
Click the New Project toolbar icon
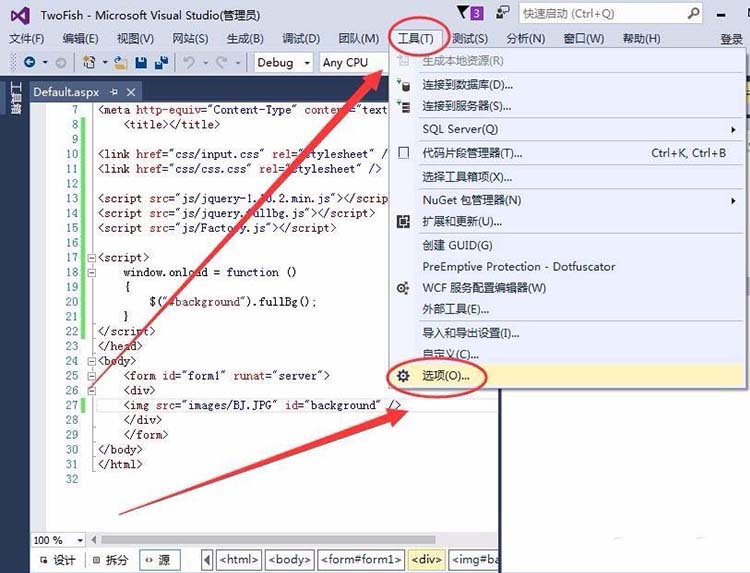[x=89, y=62]
